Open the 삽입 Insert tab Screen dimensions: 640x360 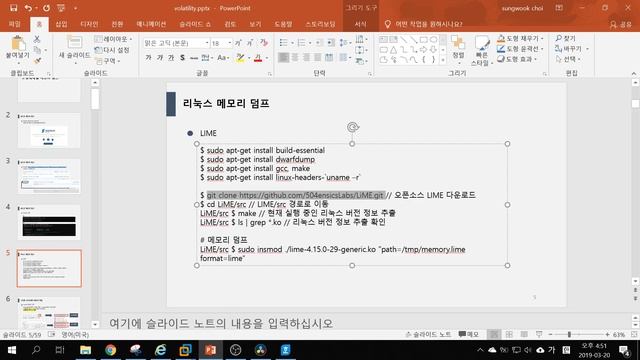click(61, 24)
